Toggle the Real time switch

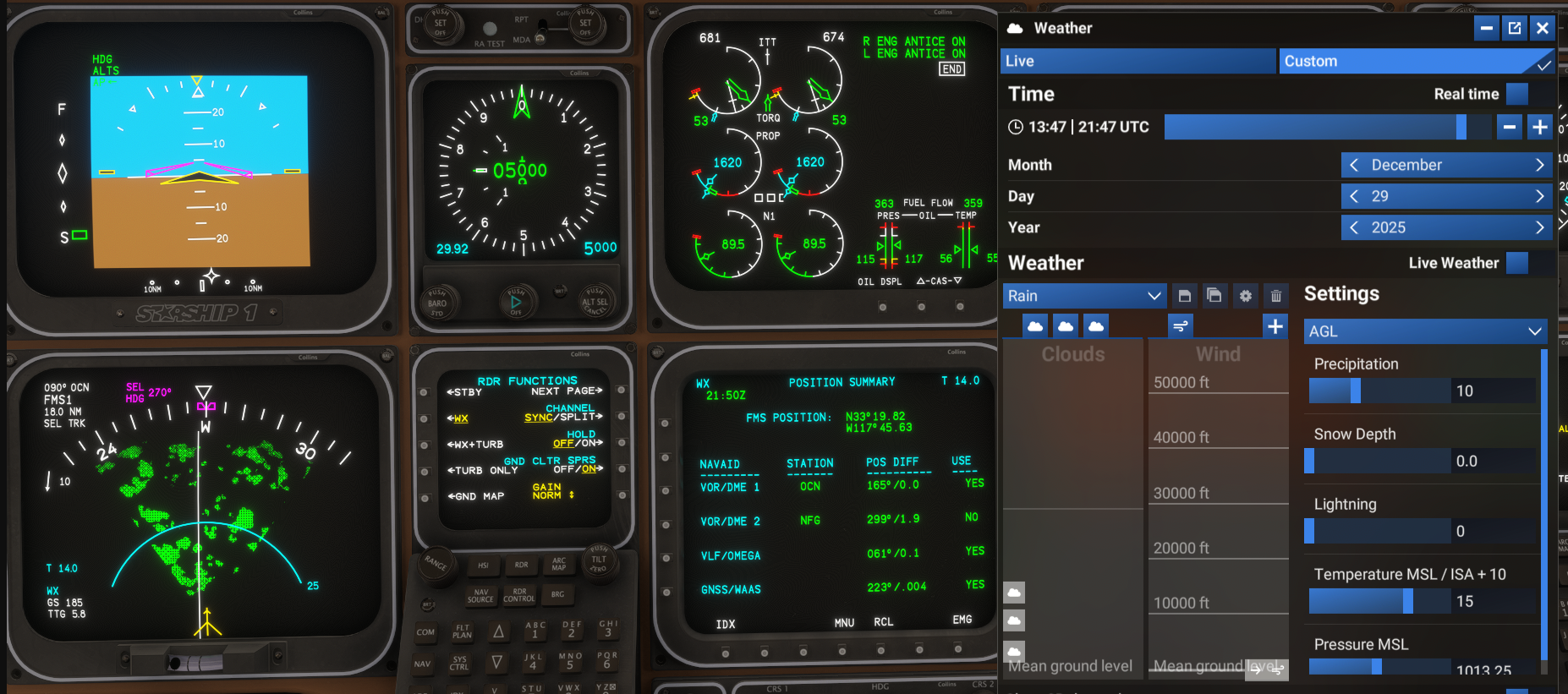coord(1517,94)
